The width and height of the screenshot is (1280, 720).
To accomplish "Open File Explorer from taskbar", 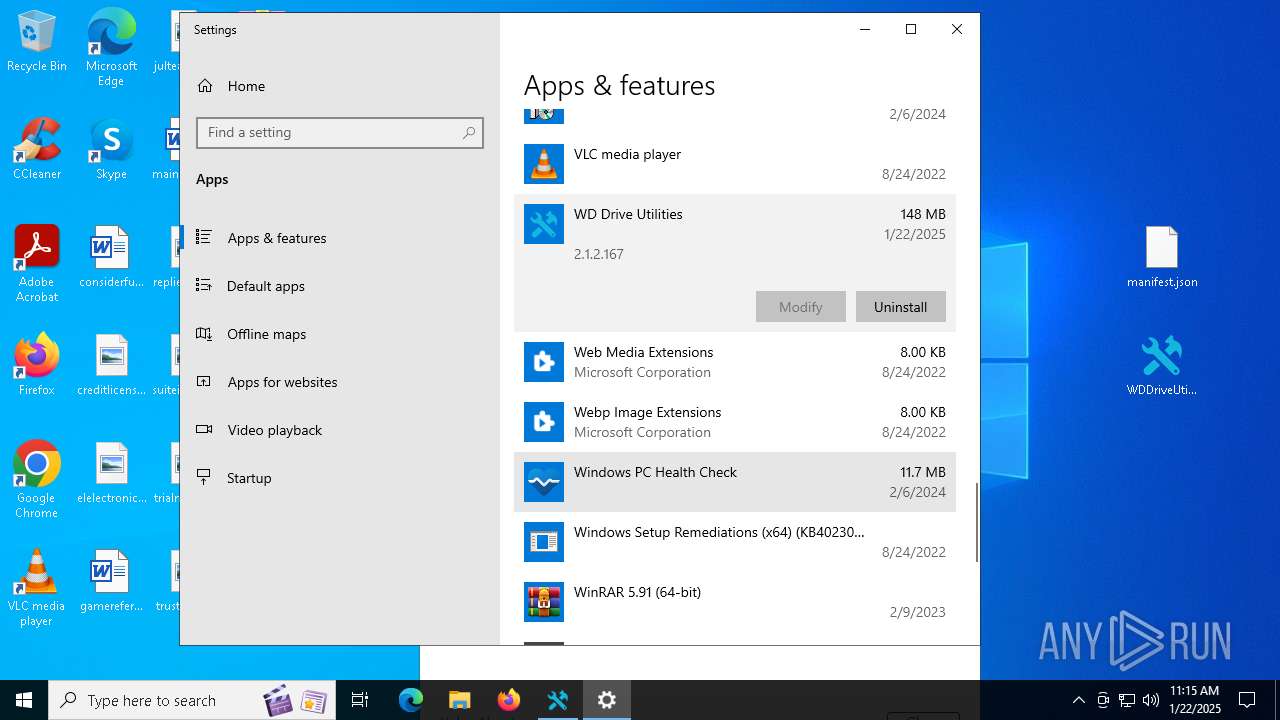I will coord(459,700).
